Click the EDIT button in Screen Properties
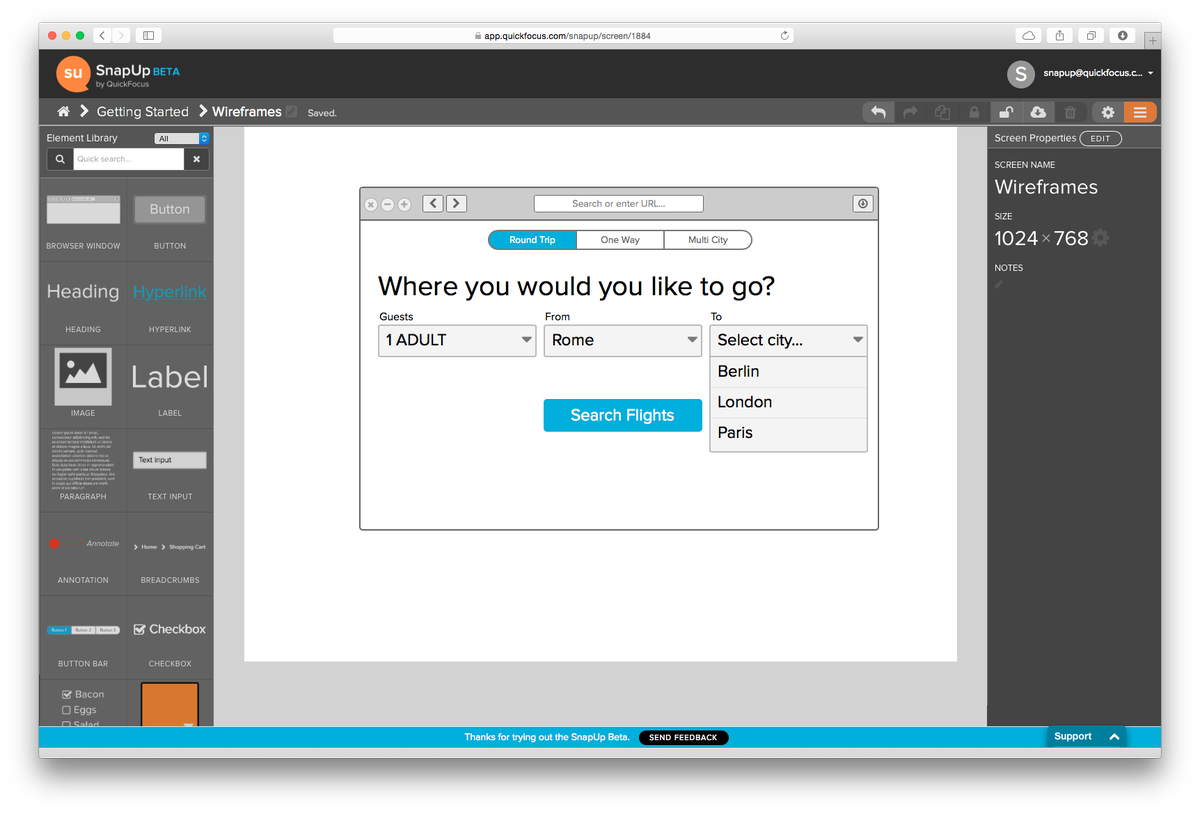The height and width of the screenshot is (814, 1200). (x=1100, y=138)
